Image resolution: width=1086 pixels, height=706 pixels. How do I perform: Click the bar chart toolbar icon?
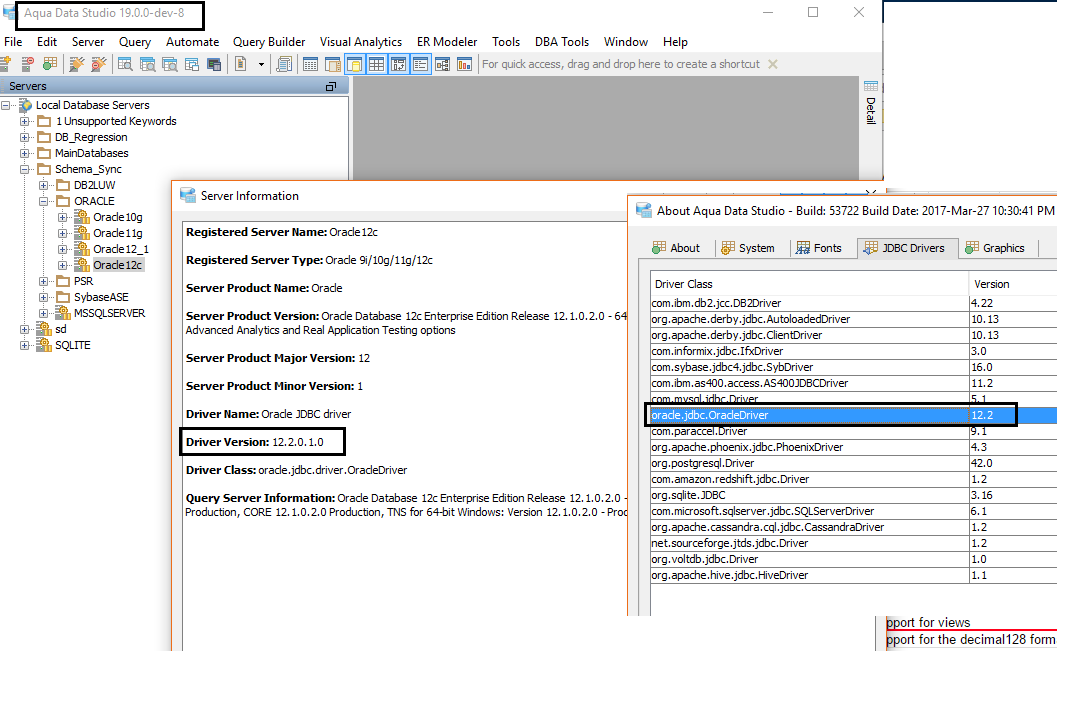(465, 64)
